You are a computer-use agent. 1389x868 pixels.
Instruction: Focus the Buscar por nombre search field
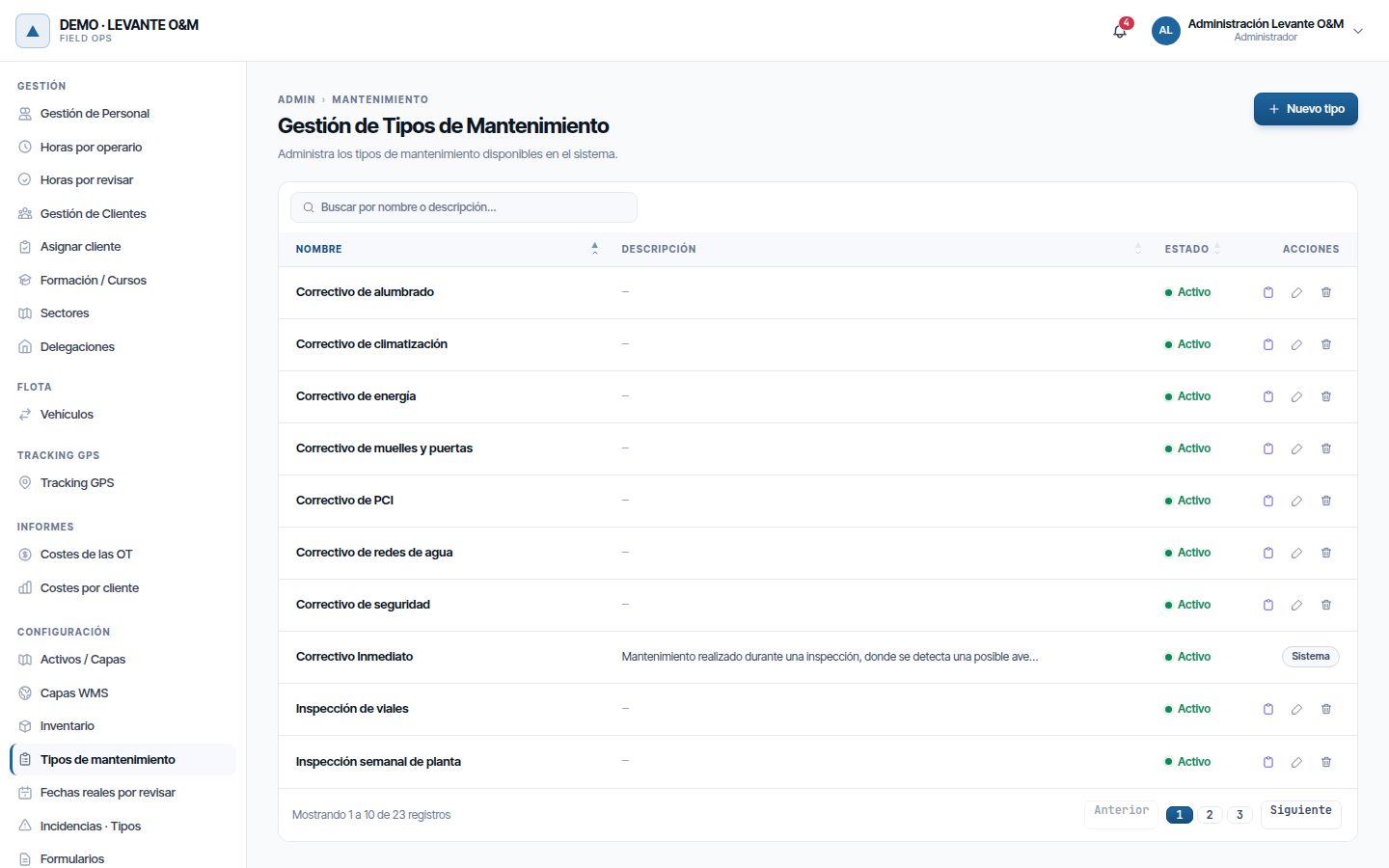coord(464,207)
